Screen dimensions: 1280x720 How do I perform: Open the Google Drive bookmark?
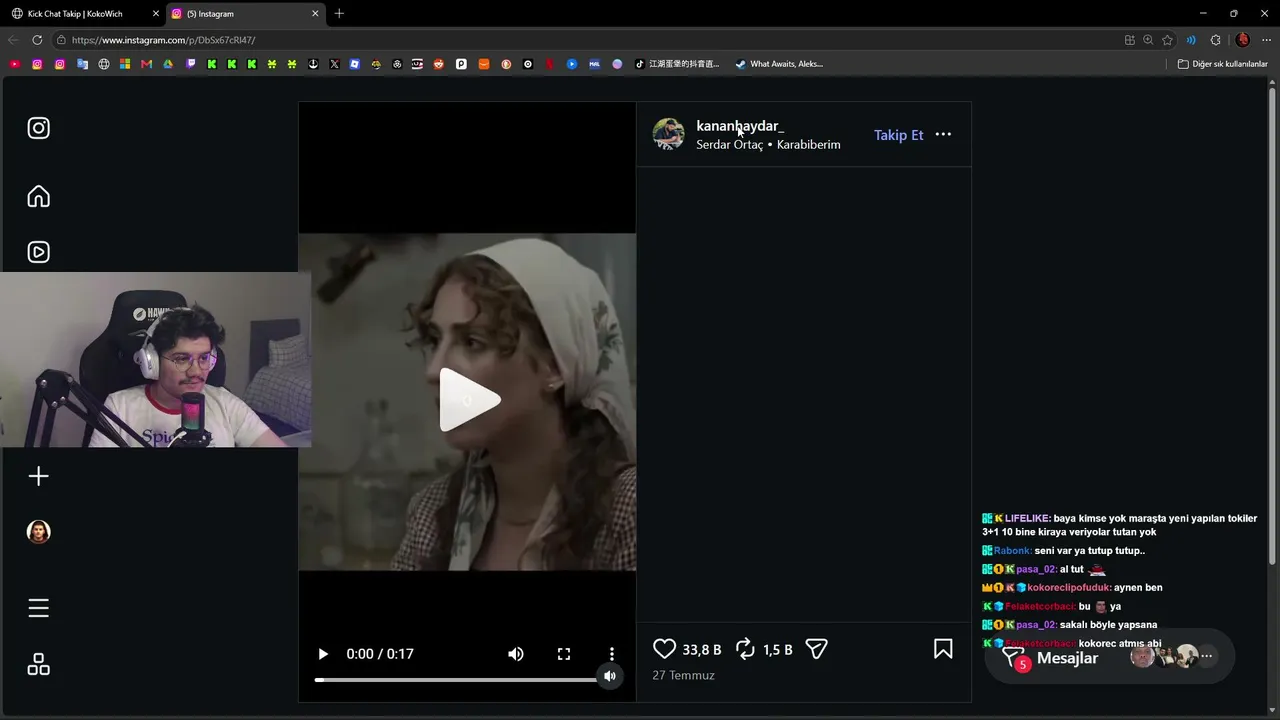click(x=168, y=64)
